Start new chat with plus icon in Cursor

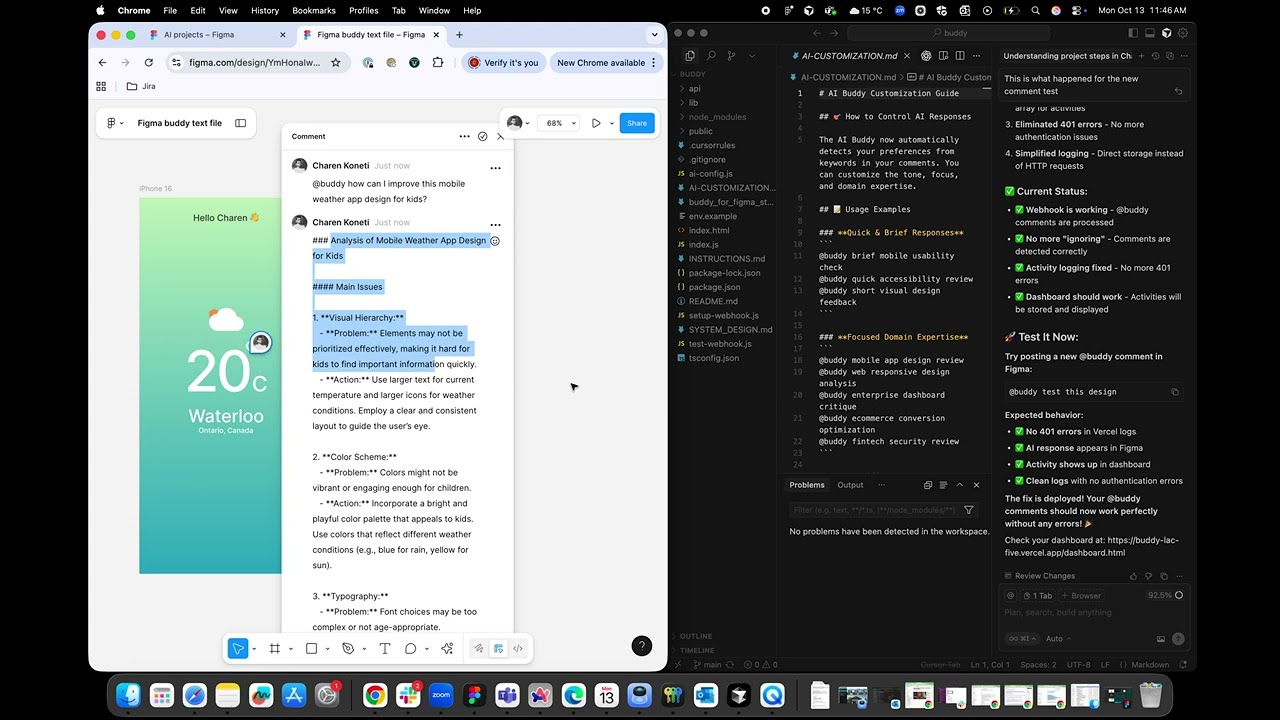tap(1143, 56)
